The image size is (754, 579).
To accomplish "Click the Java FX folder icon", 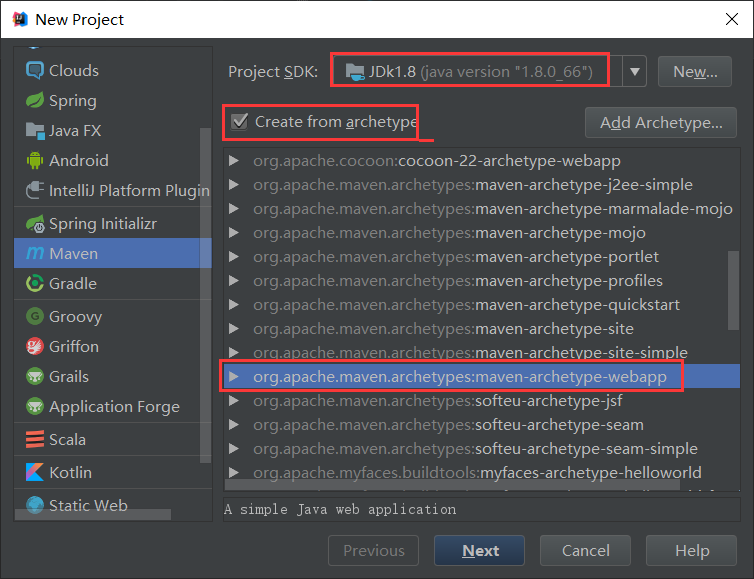I will pos(35,130).
